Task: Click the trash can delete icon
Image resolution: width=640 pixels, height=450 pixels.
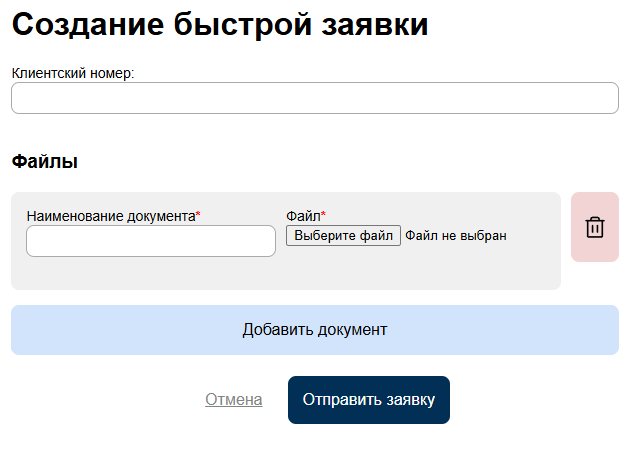Action: tap(595, 227)
